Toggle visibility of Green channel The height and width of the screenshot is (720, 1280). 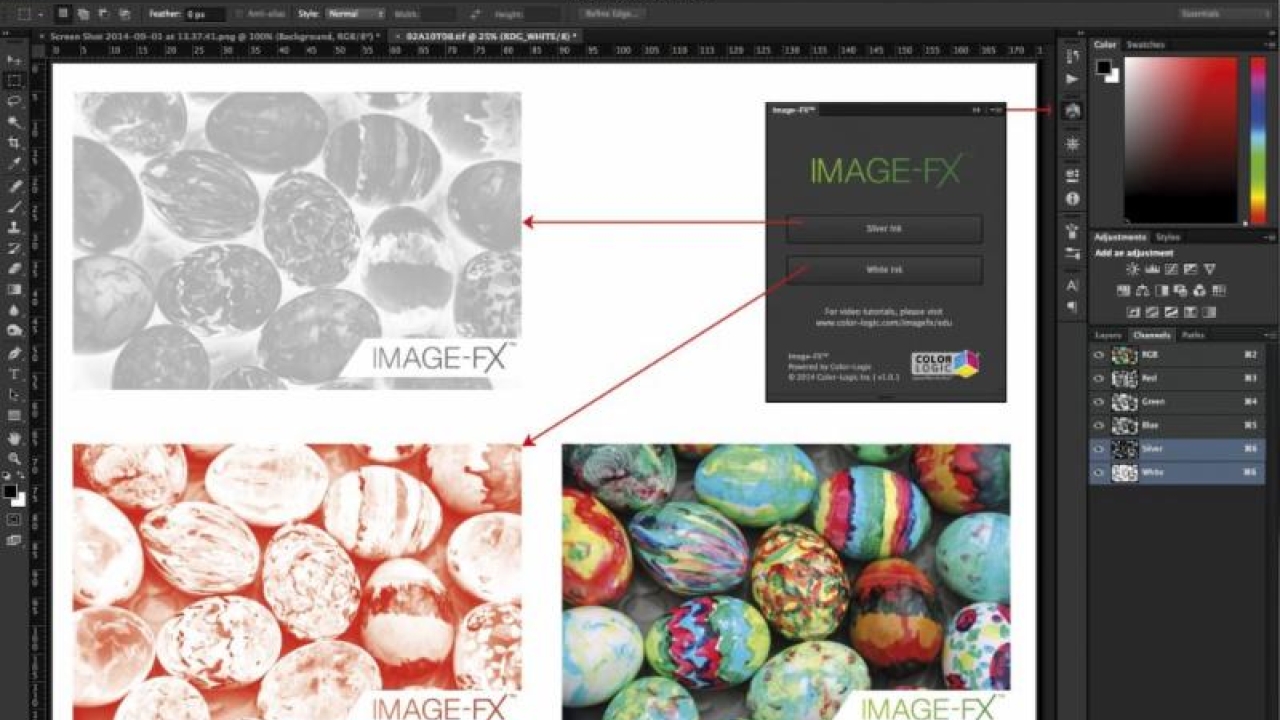click(1098, 402)
